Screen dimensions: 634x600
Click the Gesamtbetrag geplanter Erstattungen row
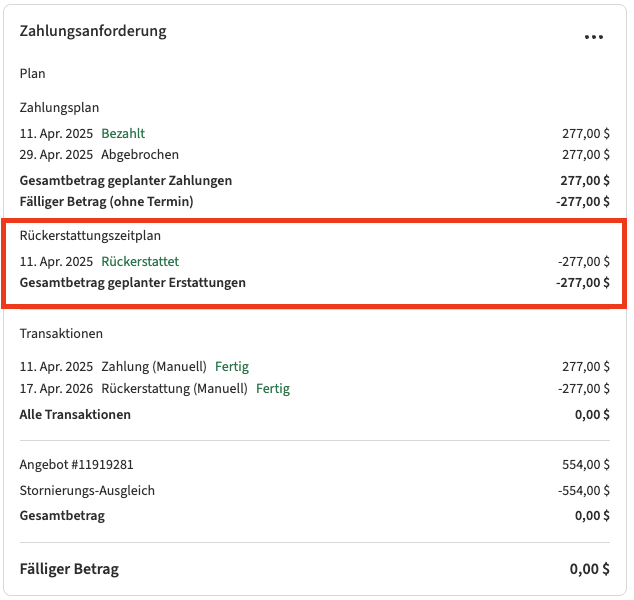pyautogui.click(x=133, y=282)
